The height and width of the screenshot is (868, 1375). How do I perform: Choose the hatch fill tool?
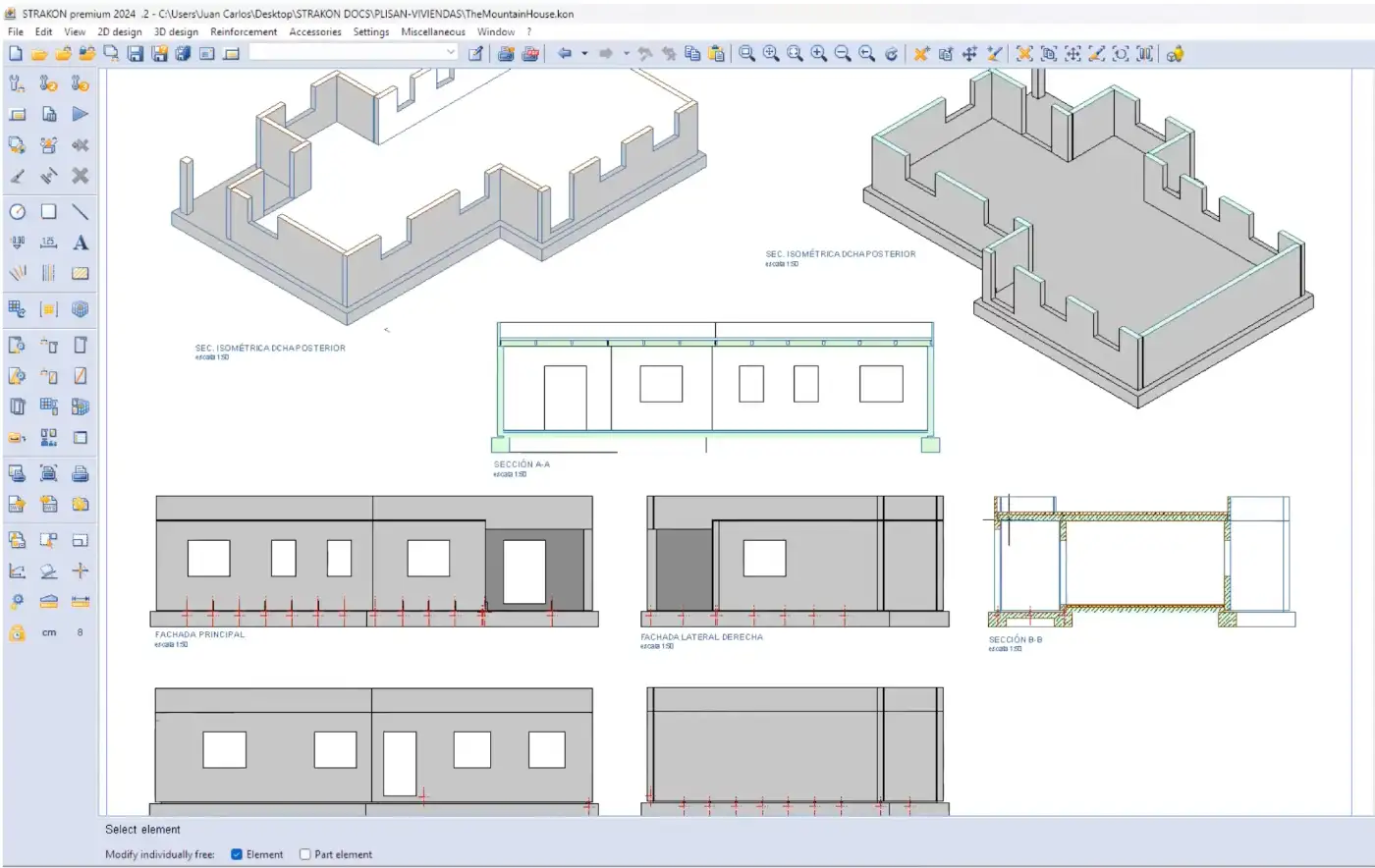tap(81, 273)
